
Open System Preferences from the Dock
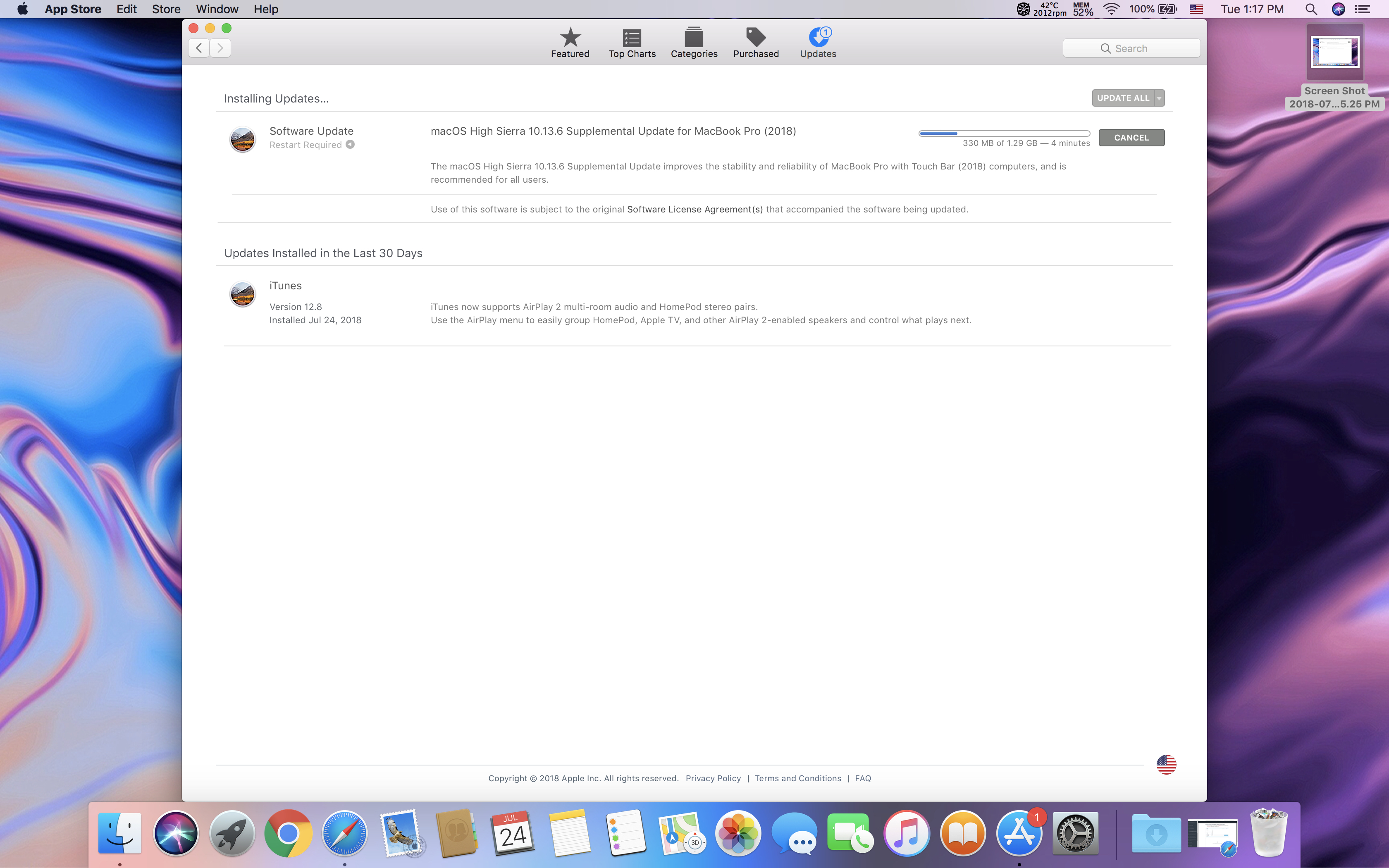pos(1076,834)
